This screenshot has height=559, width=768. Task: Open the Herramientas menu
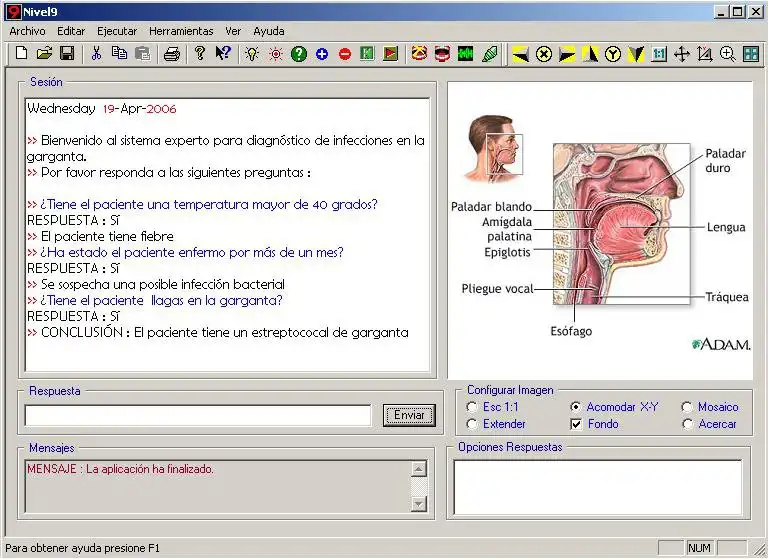click(x=181, y=31)
